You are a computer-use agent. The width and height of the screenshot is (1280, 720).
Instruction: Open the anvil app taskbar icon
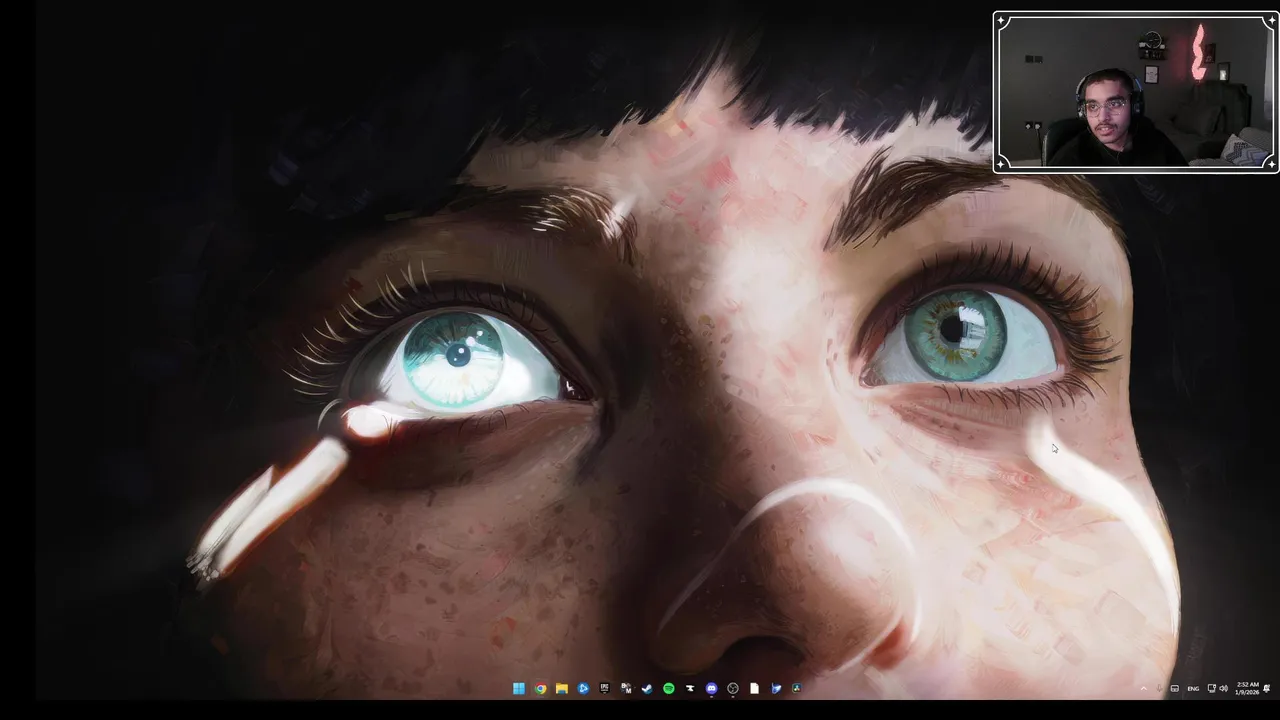click(690, 688)
